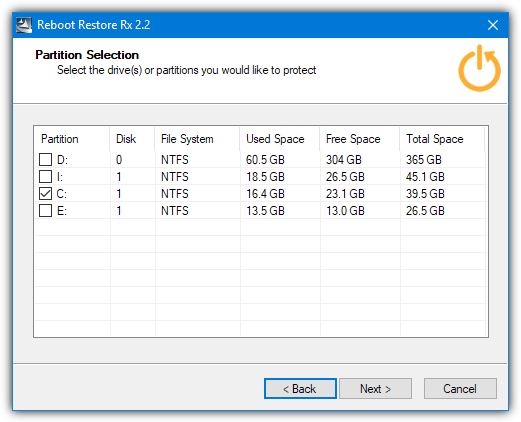
Task: Click the orange power restore logo
Action: 479,68
